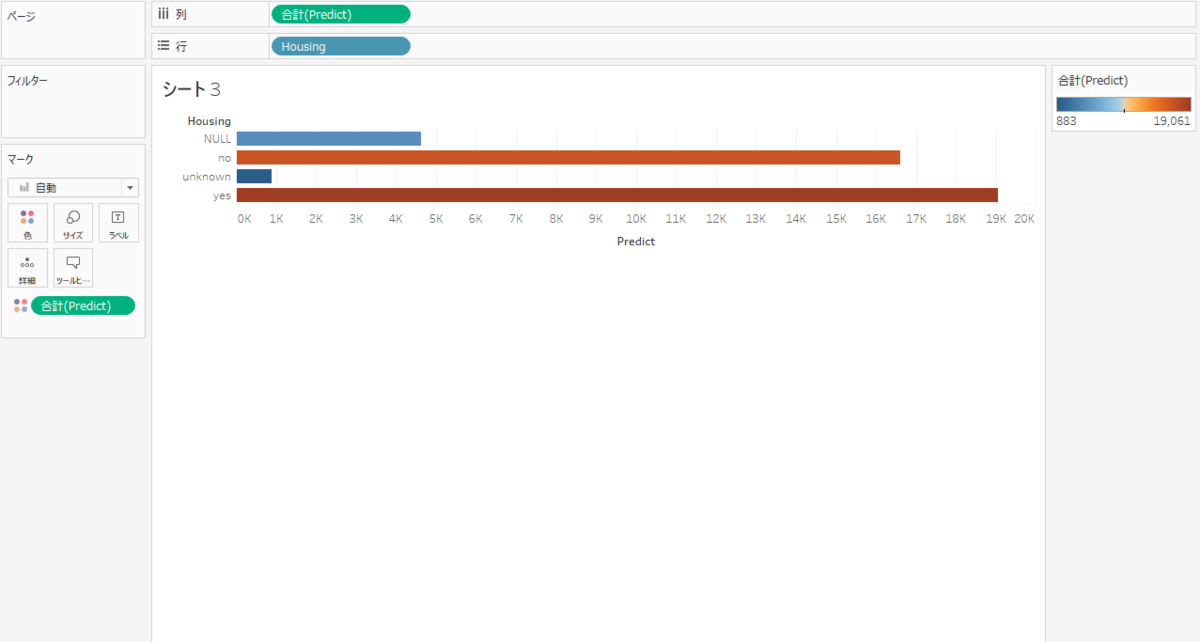Open the Detail (詳細) marks card
The width and height of the screenshot is (1200, 642).
pos(27,268)
